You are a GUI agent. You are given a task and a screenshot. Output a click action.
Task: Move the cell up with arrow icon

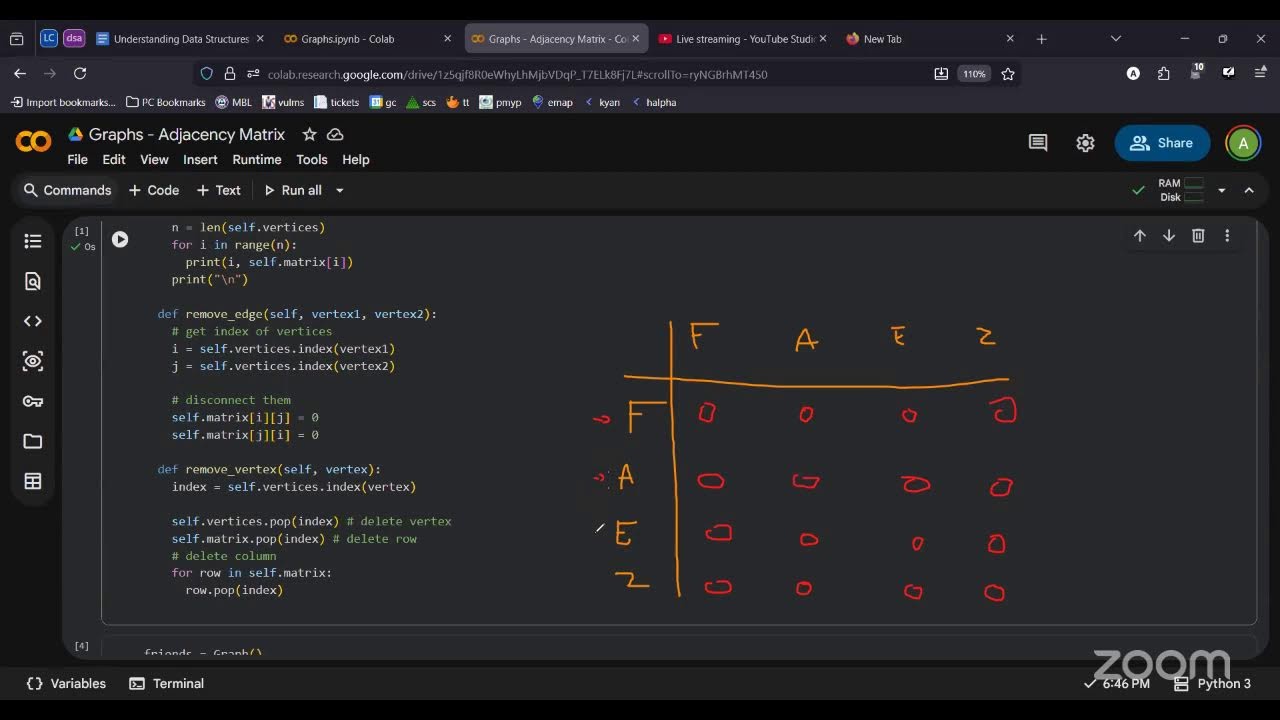tap(1139, 236)
